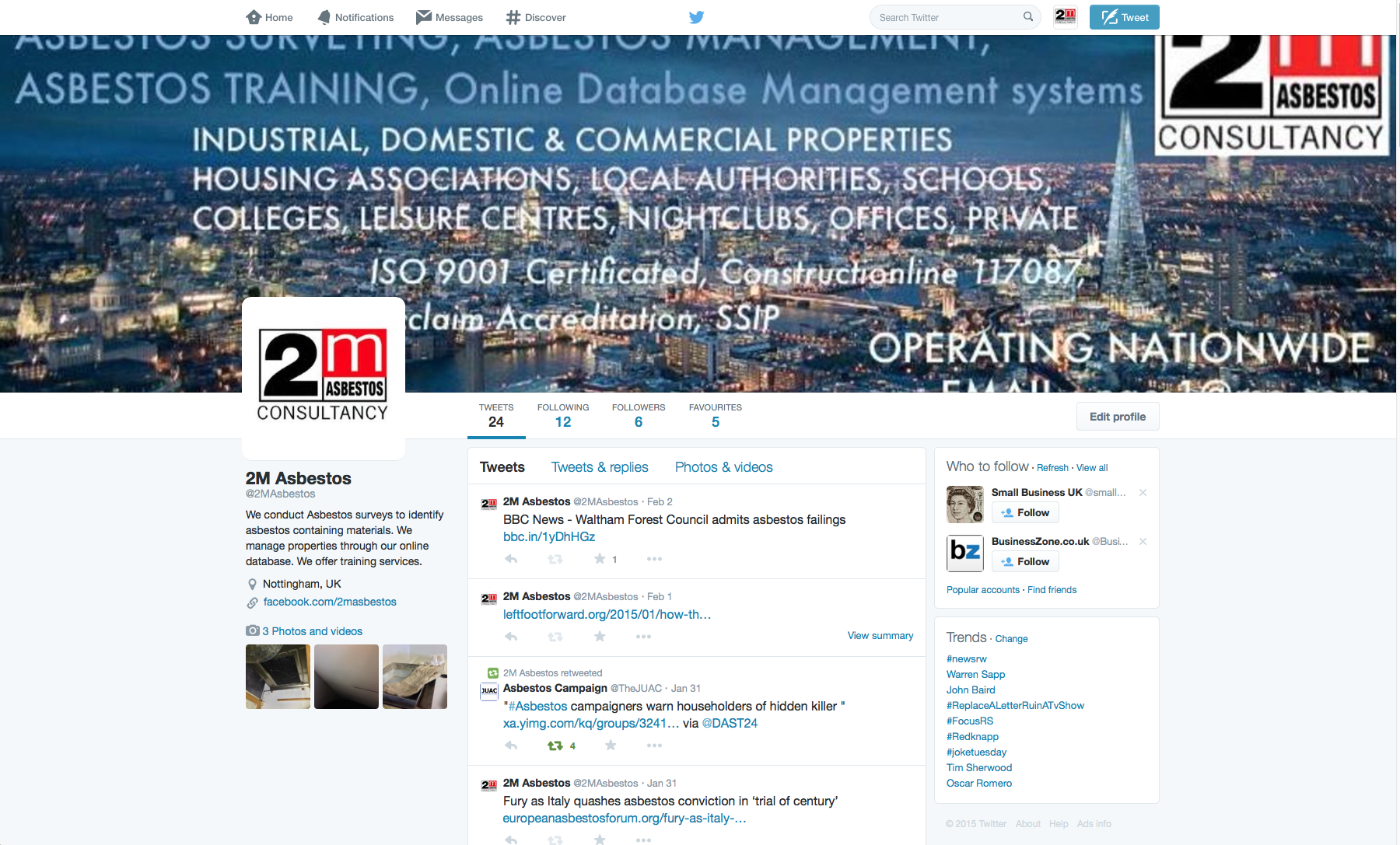The image size is (1400, 845).
Task: Select the Tweets tab
Action: (502, 467)
